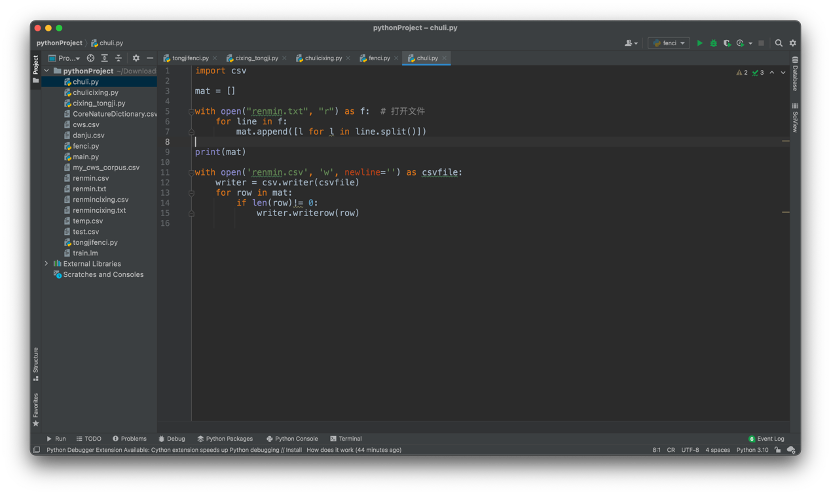Select cws.csv in project tree
Image resolution: width=832 pixels, height=496 pixels.
82,125
